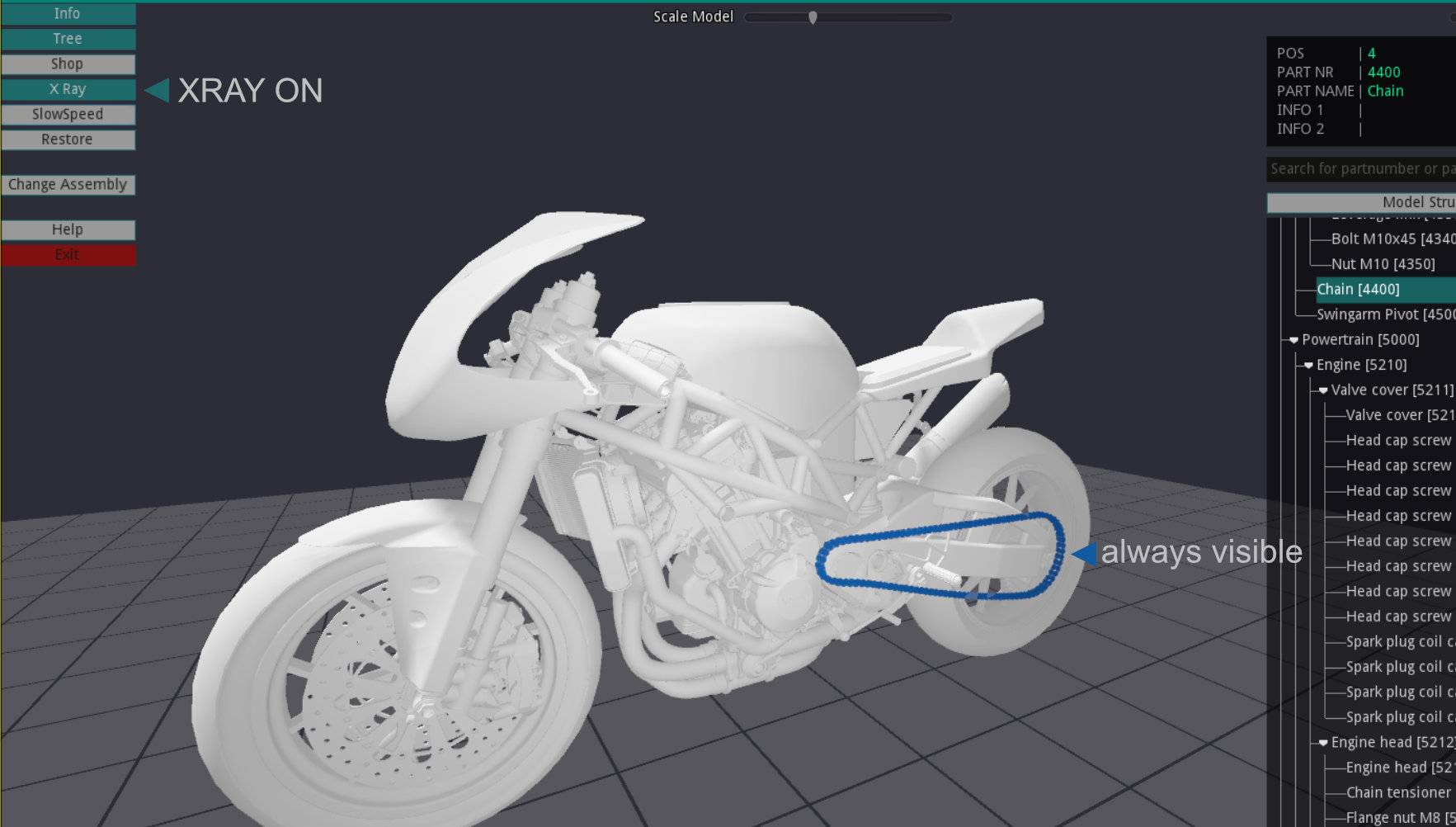Open the Help button
This screenshot has width=1456, height=827.
click(x=68, y=229)
